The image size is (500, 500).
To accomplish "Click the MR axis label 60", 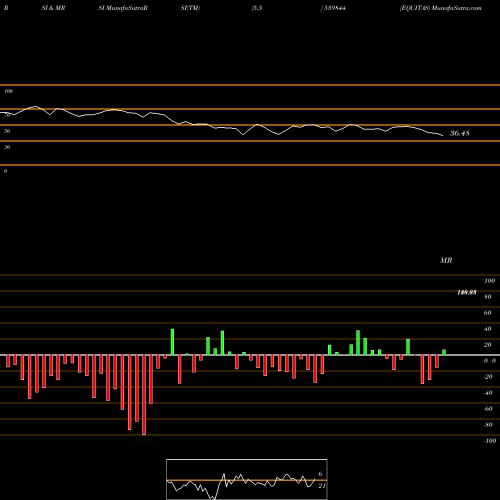I will click(x=487, y=313).
